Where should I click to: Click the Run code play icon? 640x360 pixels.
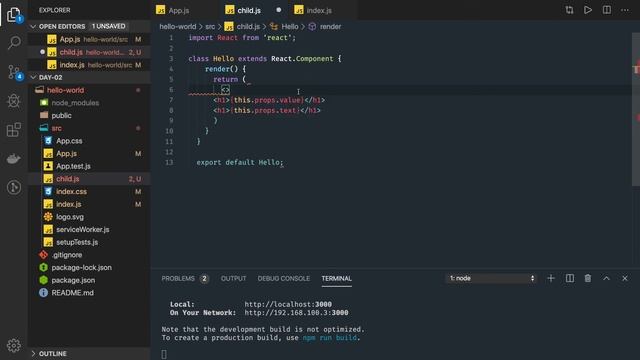pos(588,10)
